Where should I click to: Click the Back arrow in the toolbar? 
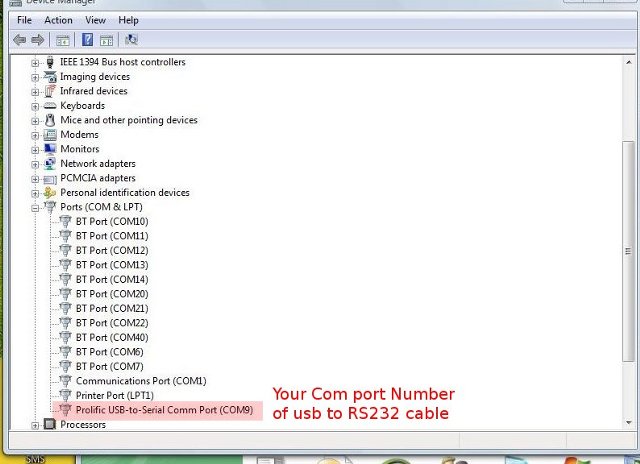tap(19, 40)
